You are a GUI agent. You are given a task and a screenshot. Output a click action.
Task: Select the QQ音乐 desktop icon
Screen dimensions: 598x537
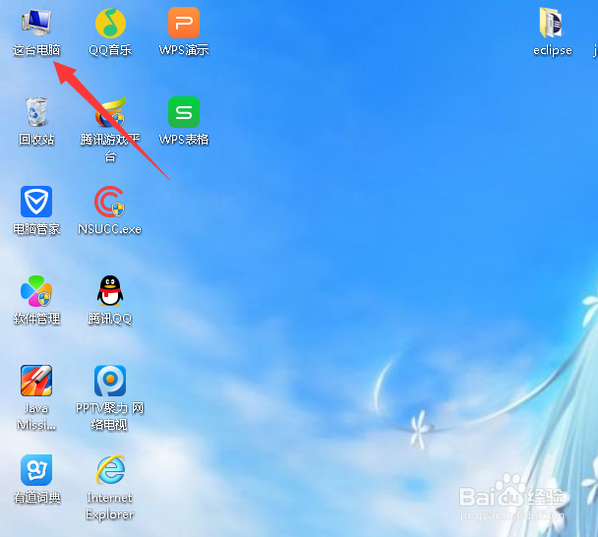(x=110, y=23)
